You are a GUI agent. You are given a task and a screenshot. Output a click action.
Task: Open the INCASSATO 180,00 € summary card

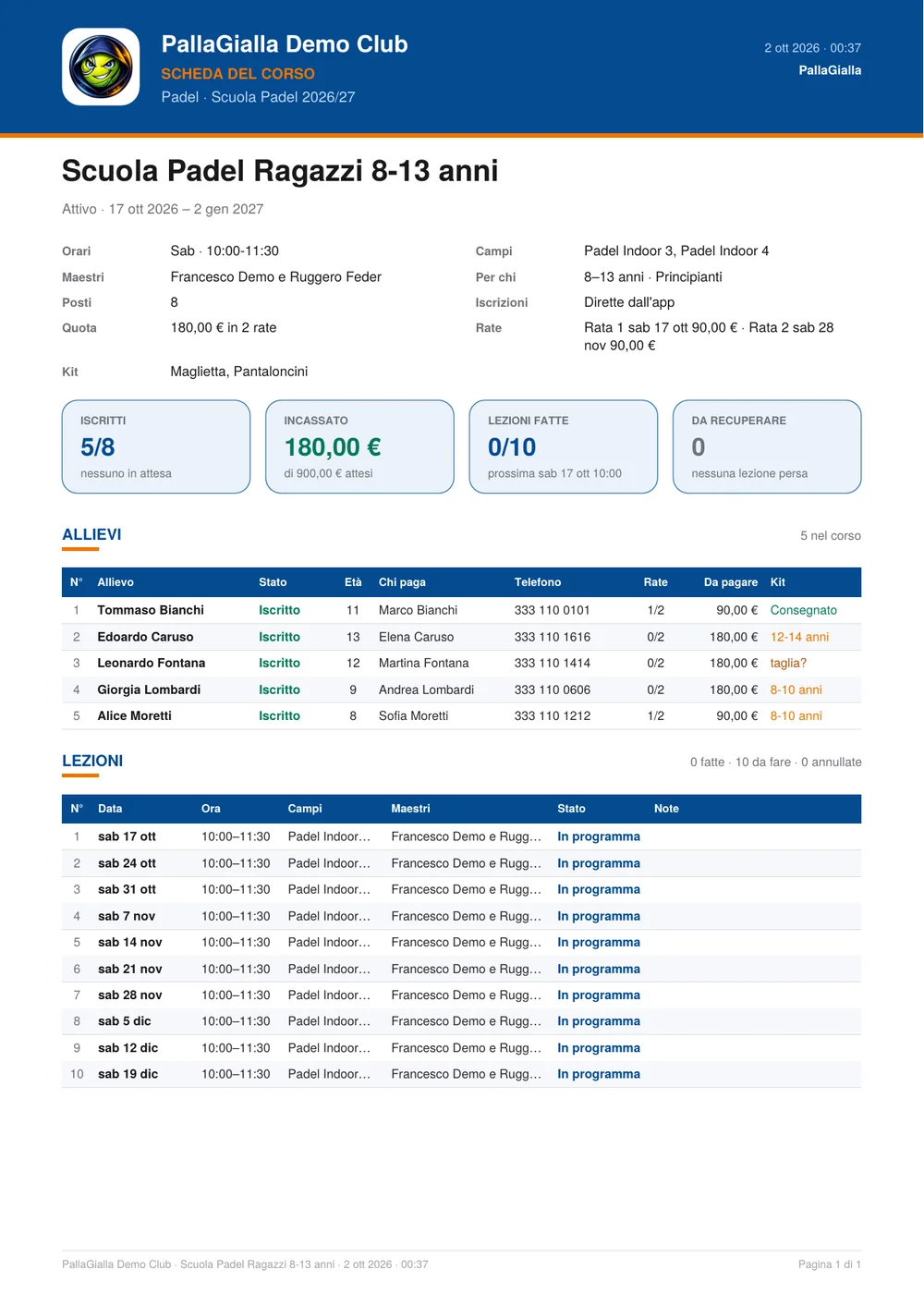coord(359,446)
